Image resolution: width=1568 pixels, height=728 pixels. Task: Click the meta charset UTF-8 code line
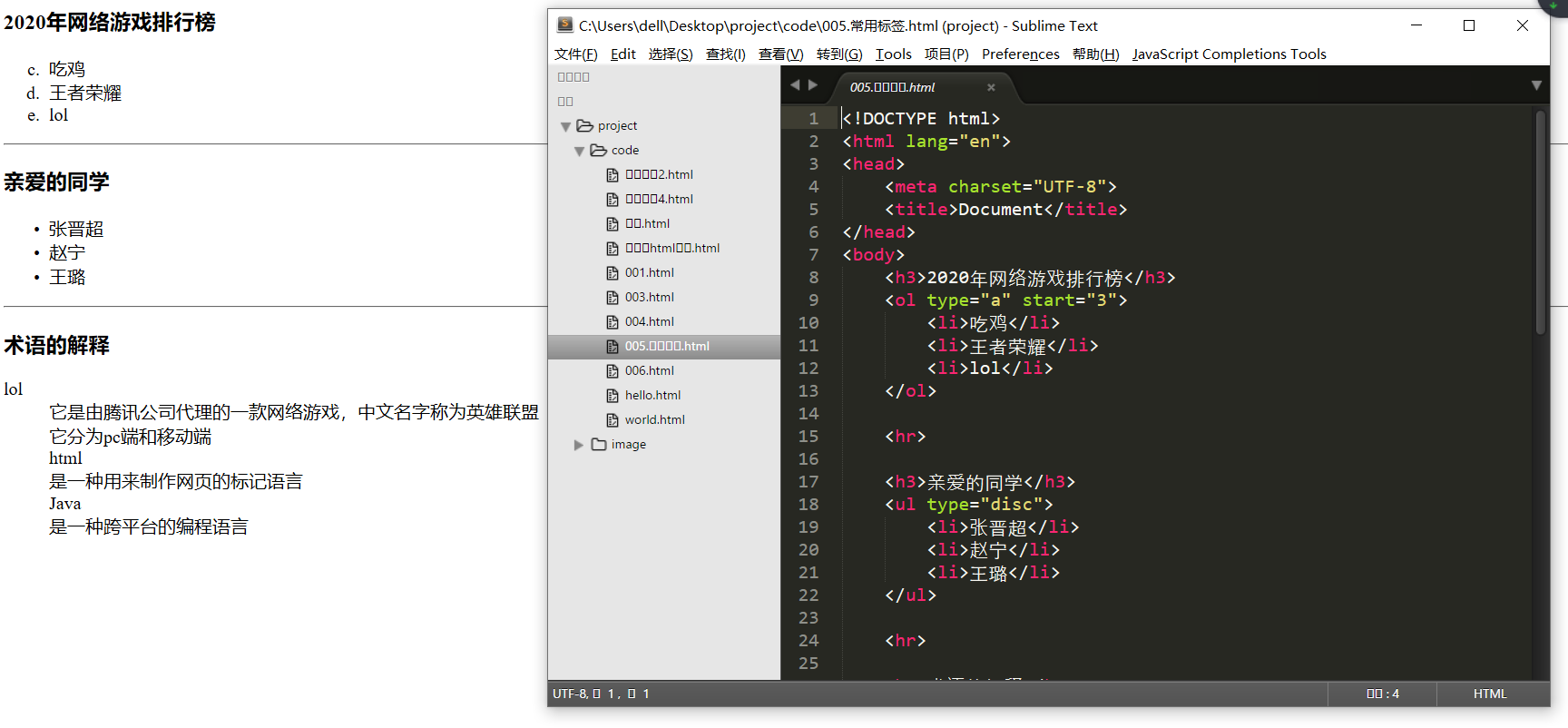(1001, 187)
